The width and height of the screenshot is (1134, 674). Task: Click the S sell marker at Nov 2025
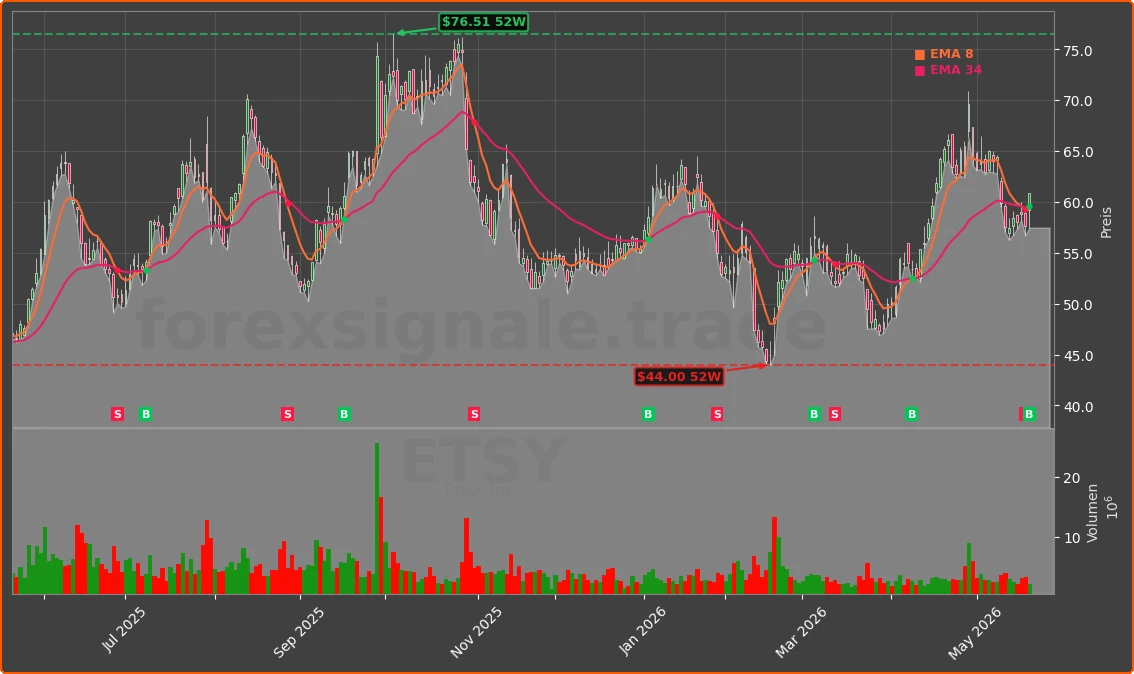[474, 414]
